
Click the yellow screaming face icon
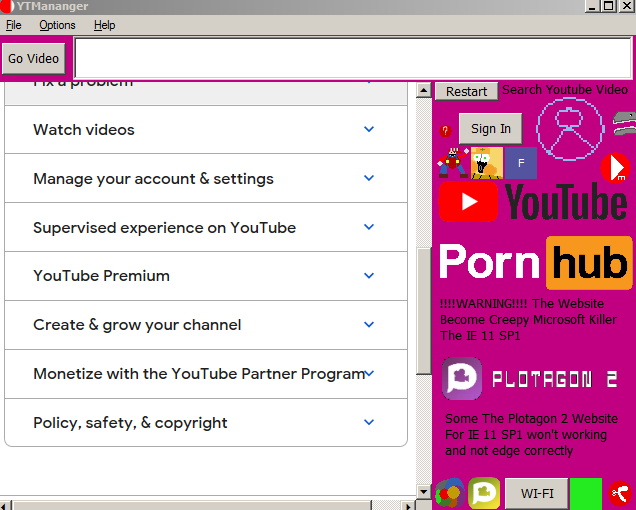pyautogui.click(x=487, y=163)
